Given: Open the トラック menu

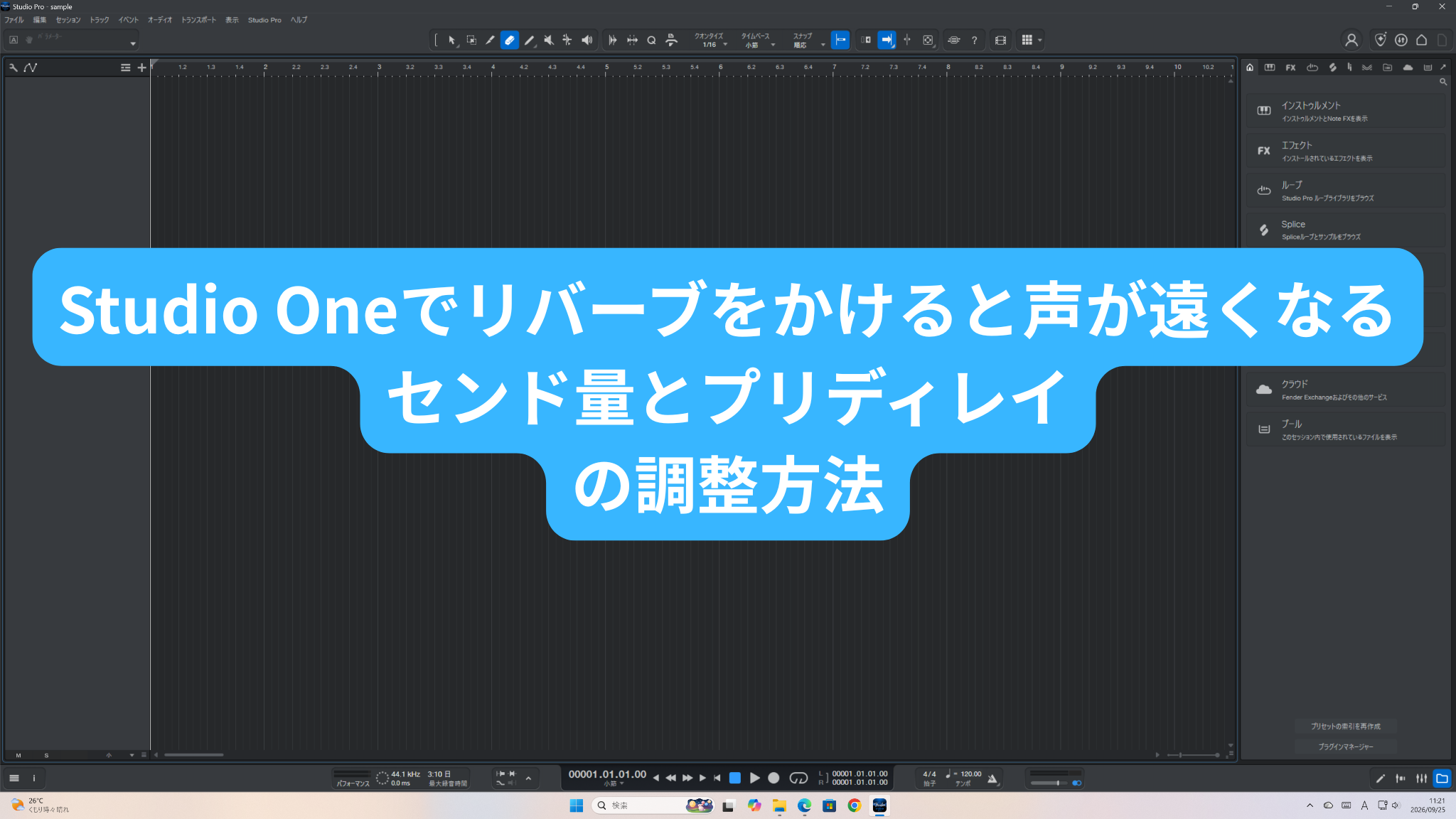Looking at the screenshot, I should coord(100,20).
